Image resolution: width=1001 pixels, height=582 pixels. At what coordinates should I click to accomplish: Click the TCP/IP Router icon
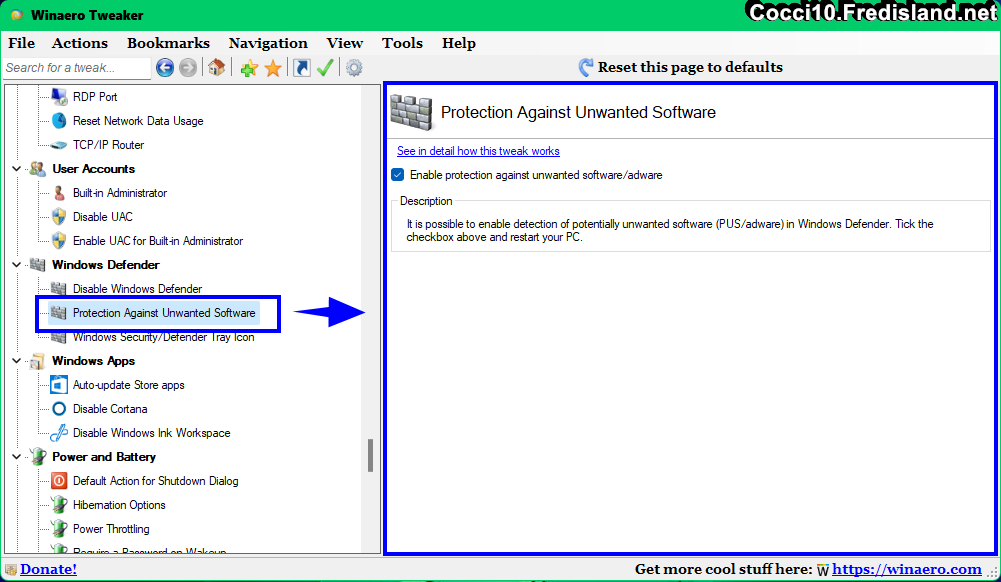click(59, 145)
